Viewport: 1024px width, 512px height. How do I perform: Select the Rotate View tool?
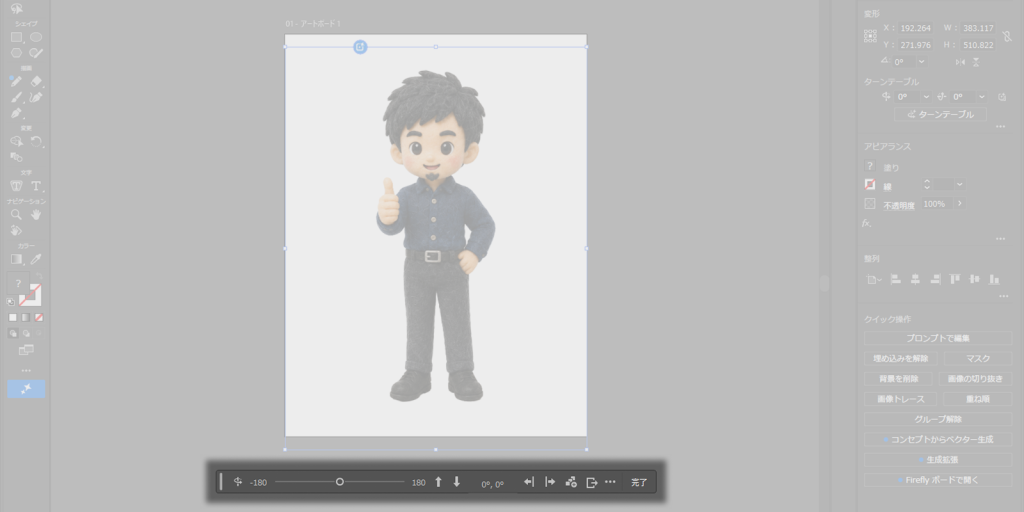[x=16, y=230]
